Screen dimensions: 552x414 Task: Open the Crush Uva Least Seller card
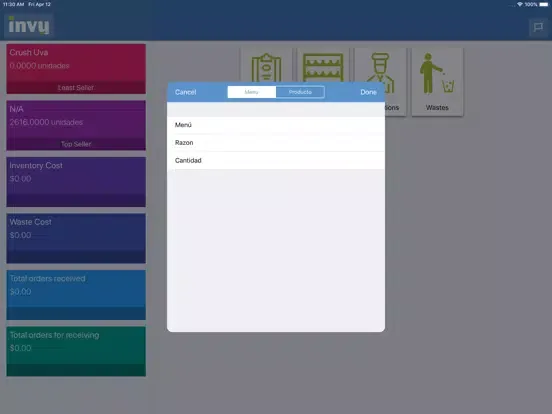(x=76, y=69)
